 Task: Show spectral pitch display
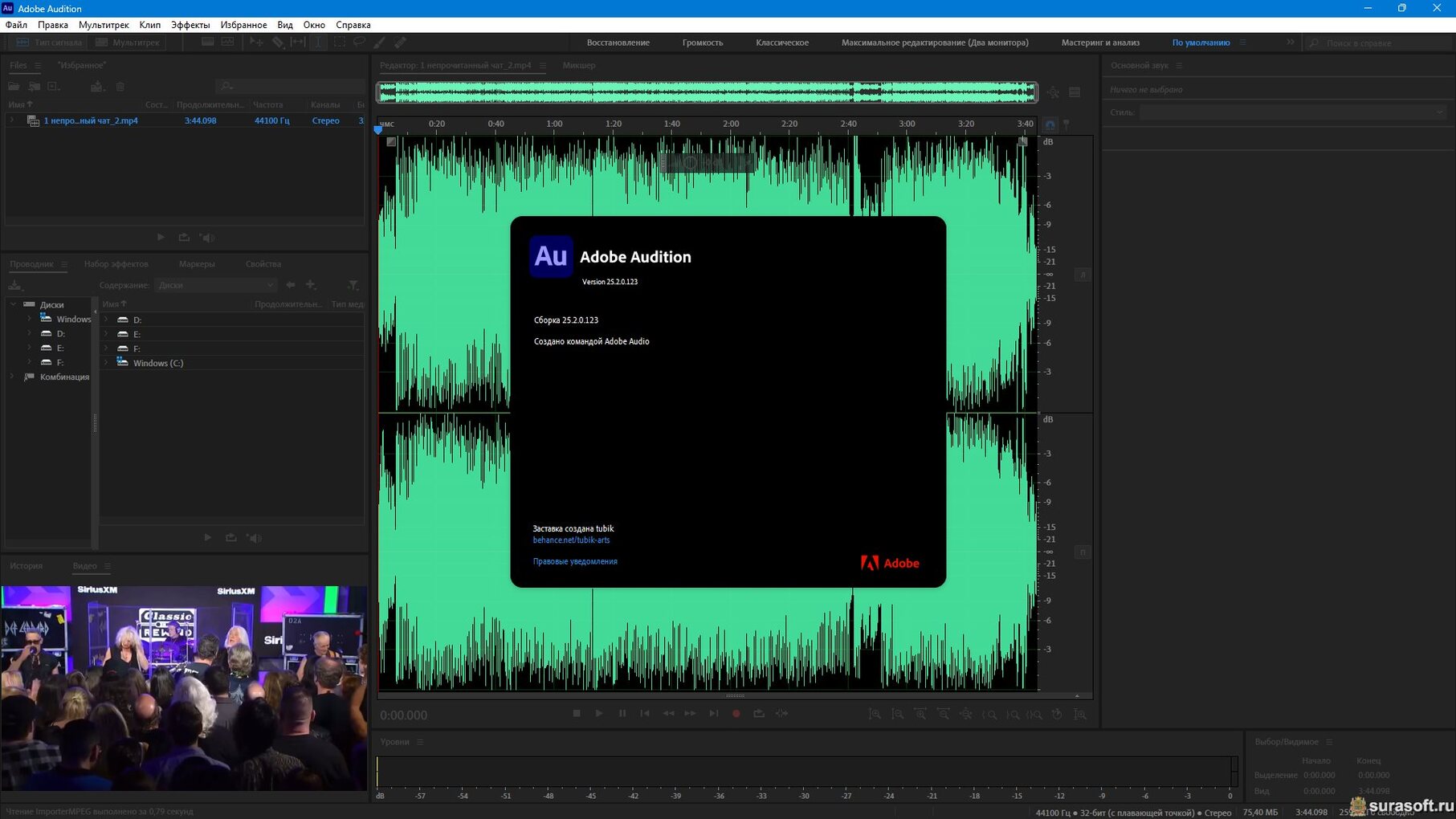[x=228, y=43]
